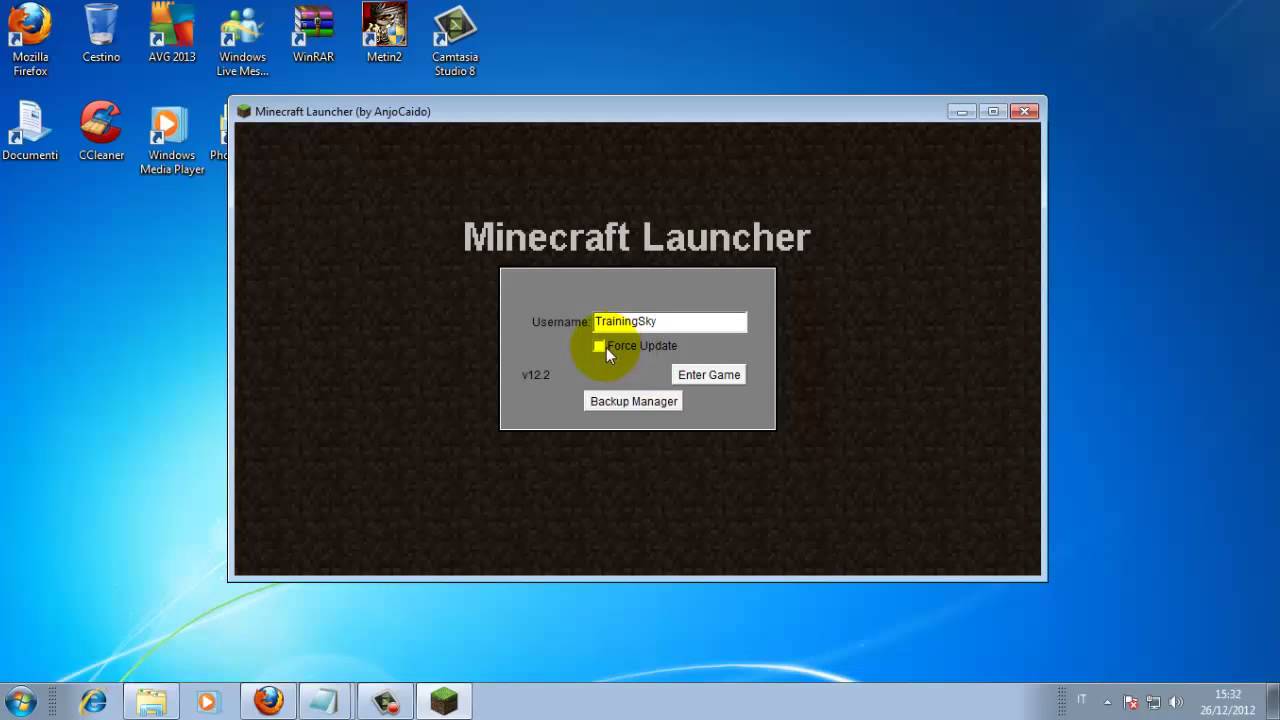Click the Show Desktop strip by clock
Screen dimensions: 1280x720
tap(1273, 701)
